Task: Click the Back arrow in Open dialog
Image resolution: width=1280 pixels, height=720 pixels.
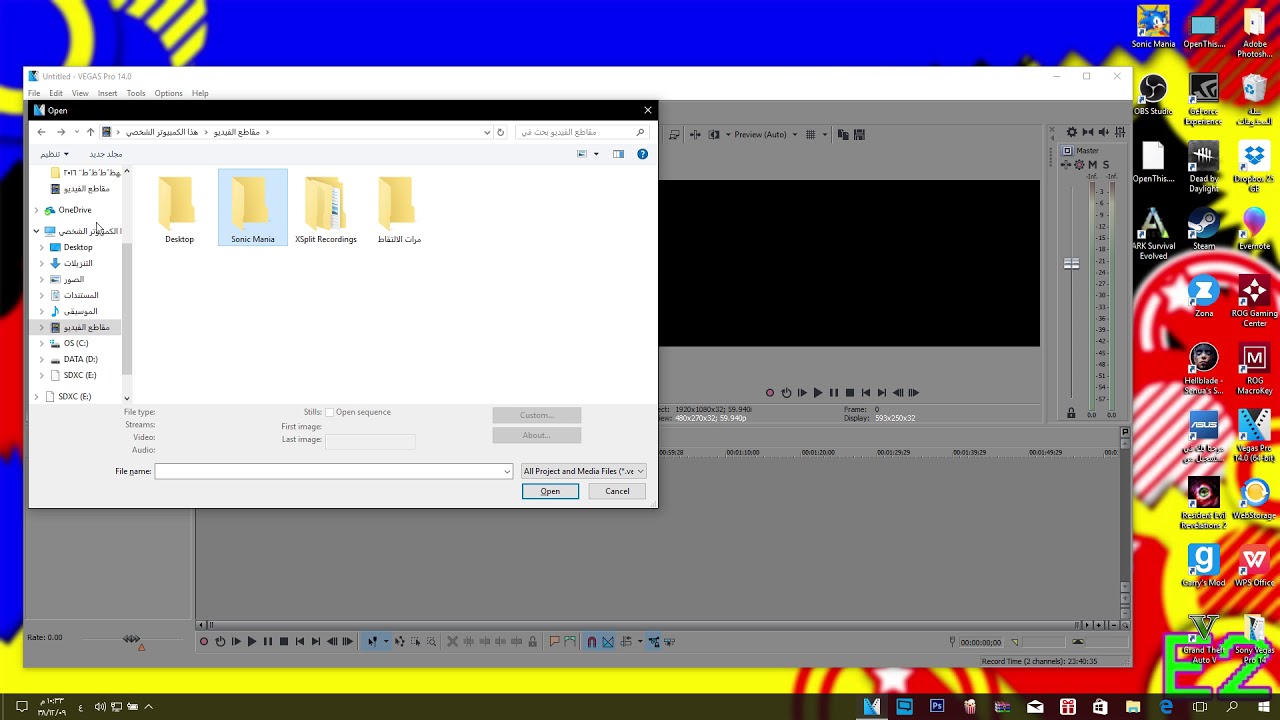Action: point(41,132)
